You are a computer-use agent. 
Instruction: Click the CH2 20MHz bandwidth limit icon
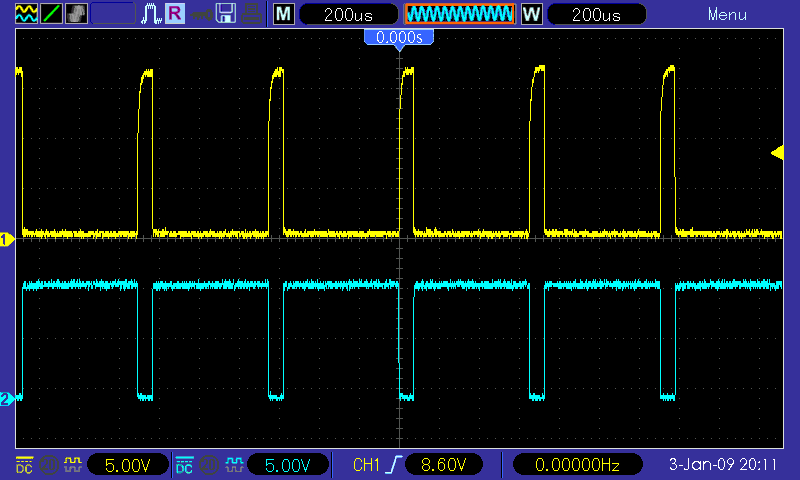(209, 465)
